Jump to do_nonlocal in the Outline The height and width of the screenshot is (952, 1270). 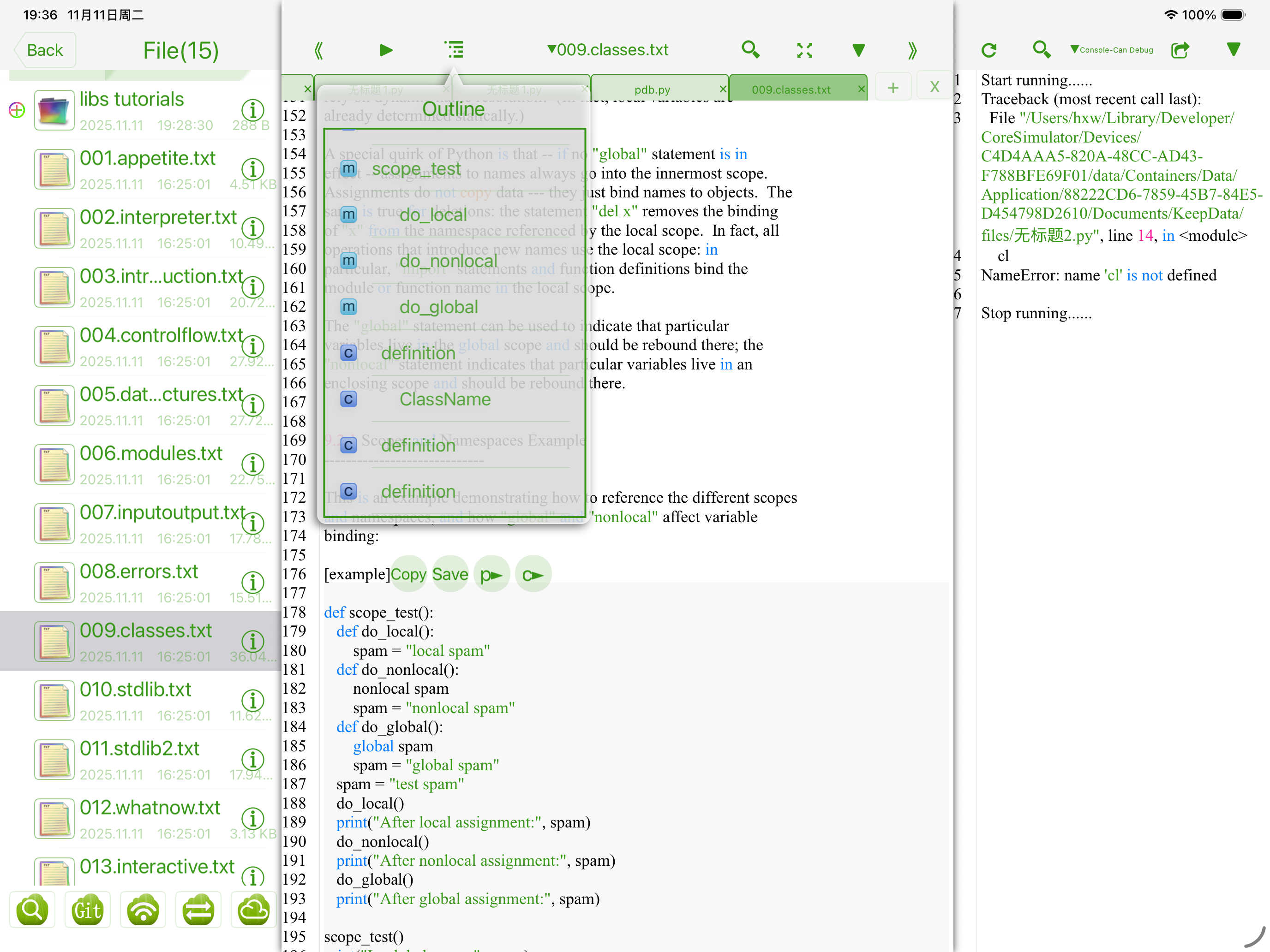(449, 261)
